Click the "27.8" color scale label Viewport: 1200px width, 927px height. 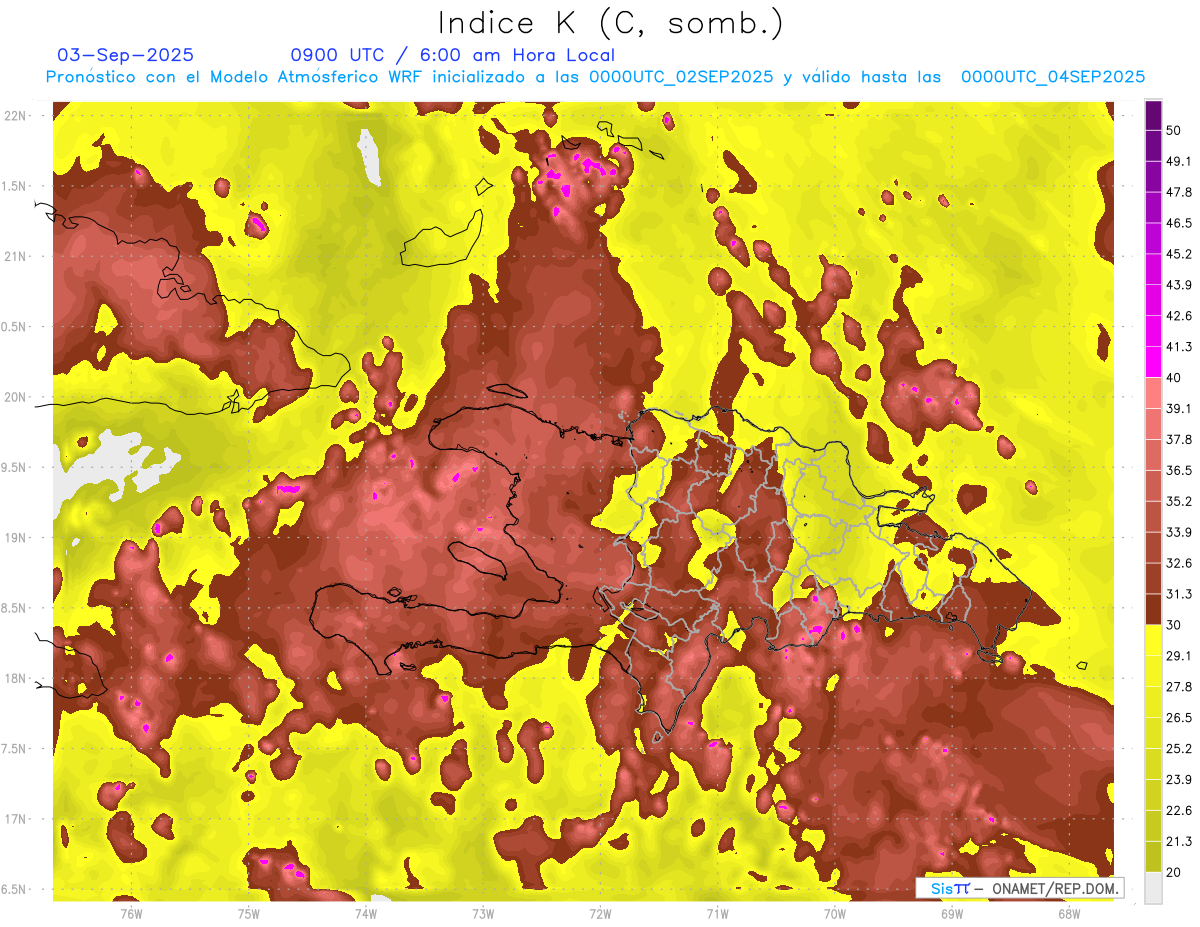pos(1178,687)
